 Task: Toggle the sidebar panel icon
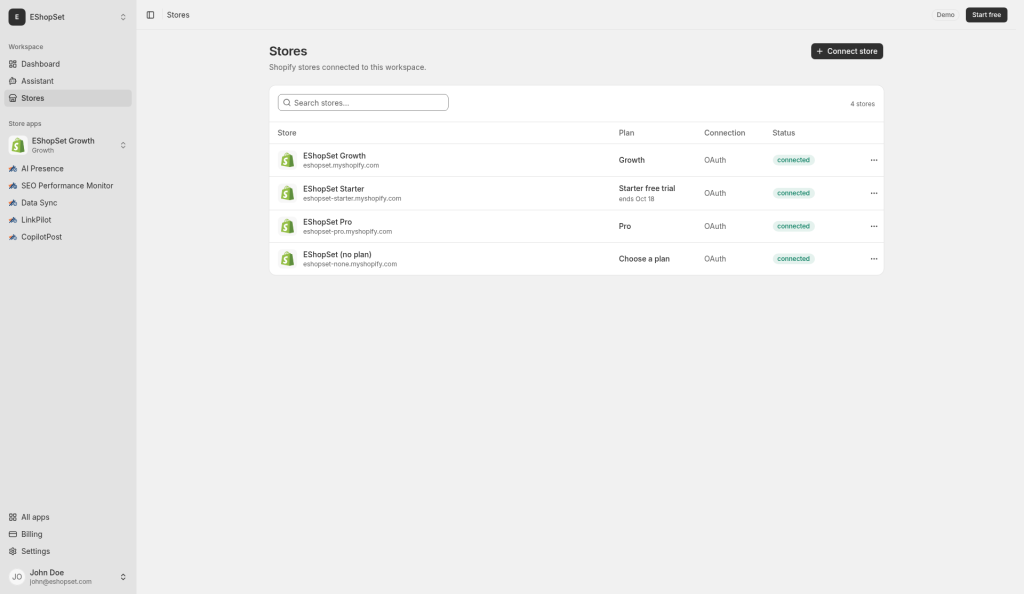[x=150, y=15]
